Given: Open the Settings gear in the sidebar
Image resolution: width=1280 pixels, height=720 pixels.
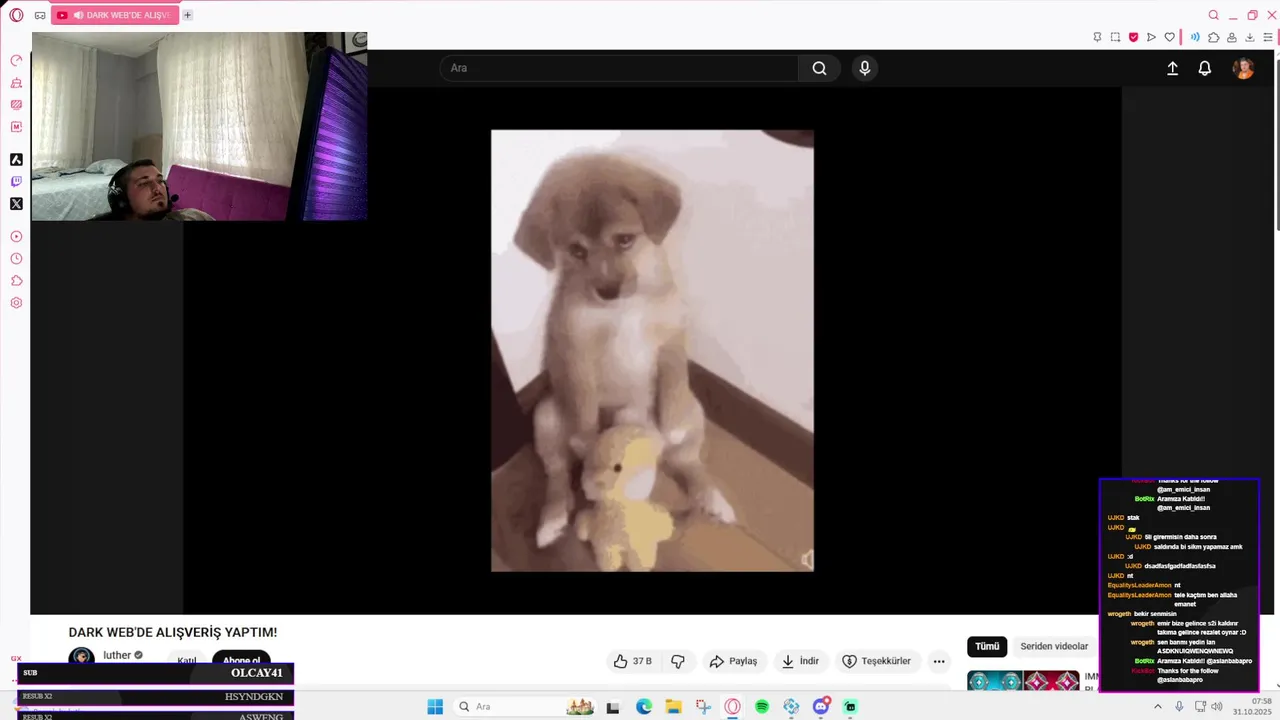Looking at the screenshot, I should 16,303.
